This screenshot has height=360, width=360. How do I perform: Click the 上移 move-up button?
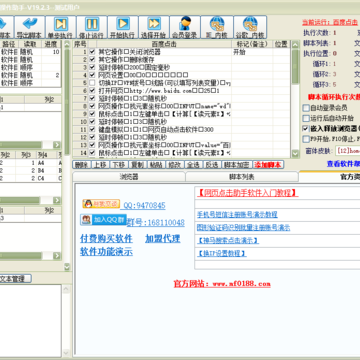100,165
